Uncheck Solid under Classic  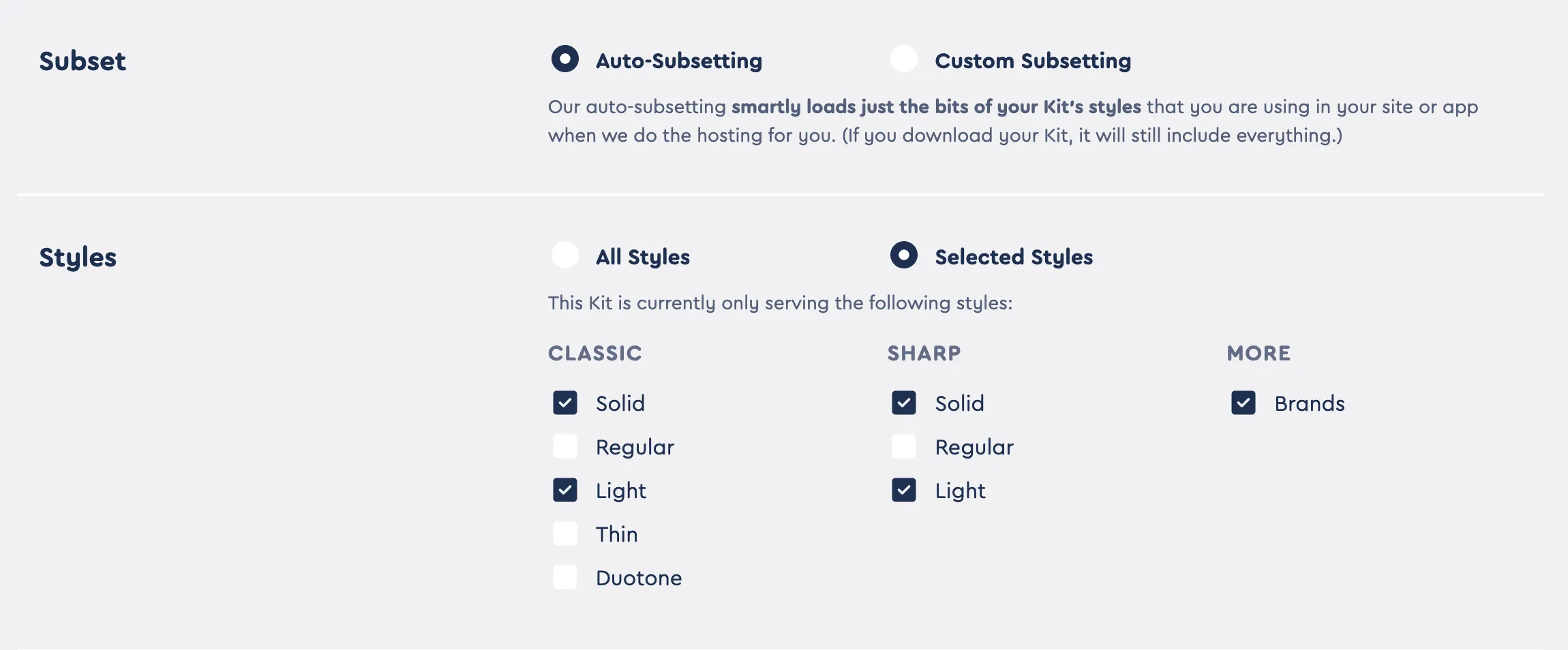564,403
